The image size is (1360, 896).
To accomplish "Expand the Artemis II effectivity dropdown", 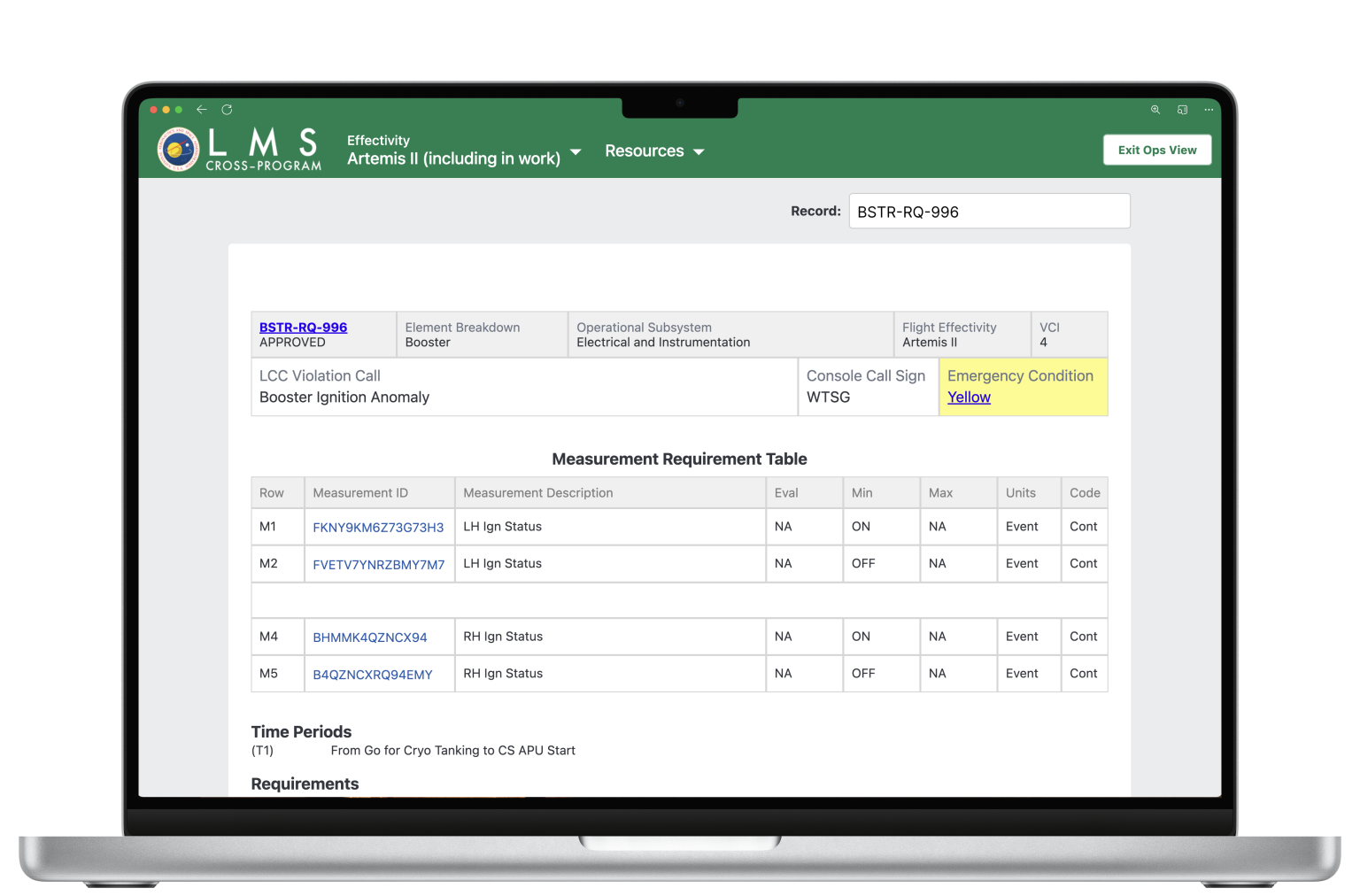I will point(576,152).
